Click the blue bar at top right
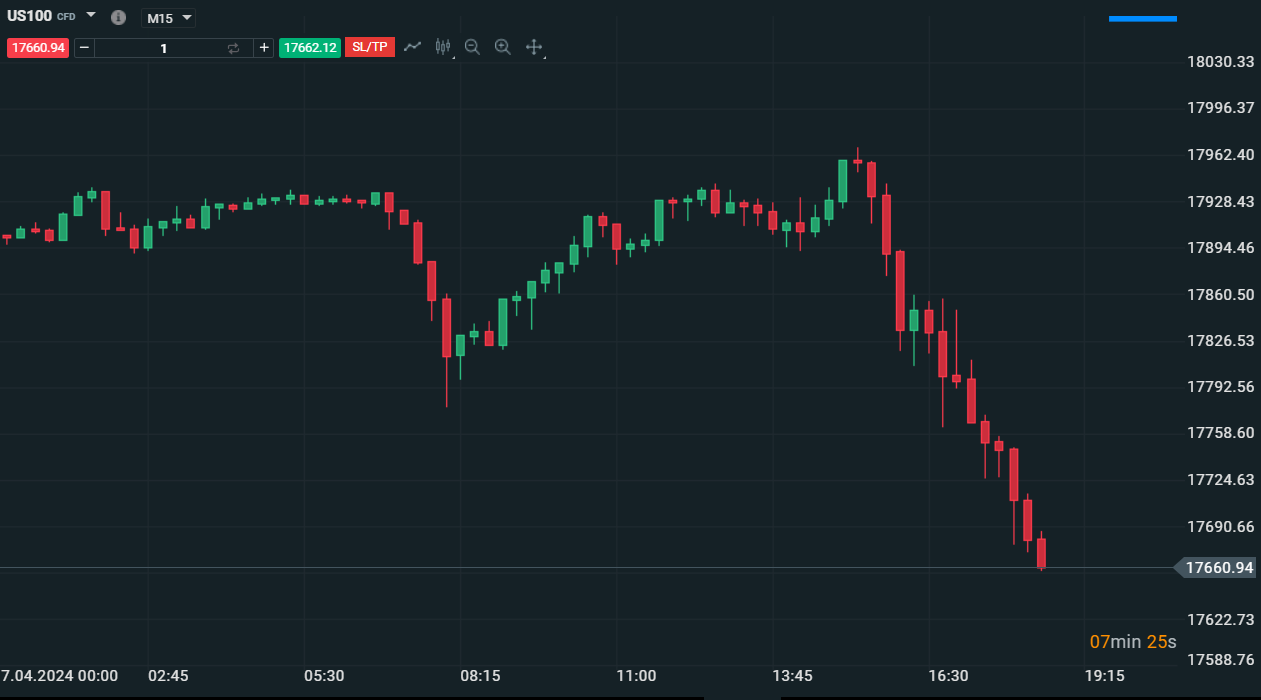Screen dimensions: 1261x700 [x=1142, y=18]
